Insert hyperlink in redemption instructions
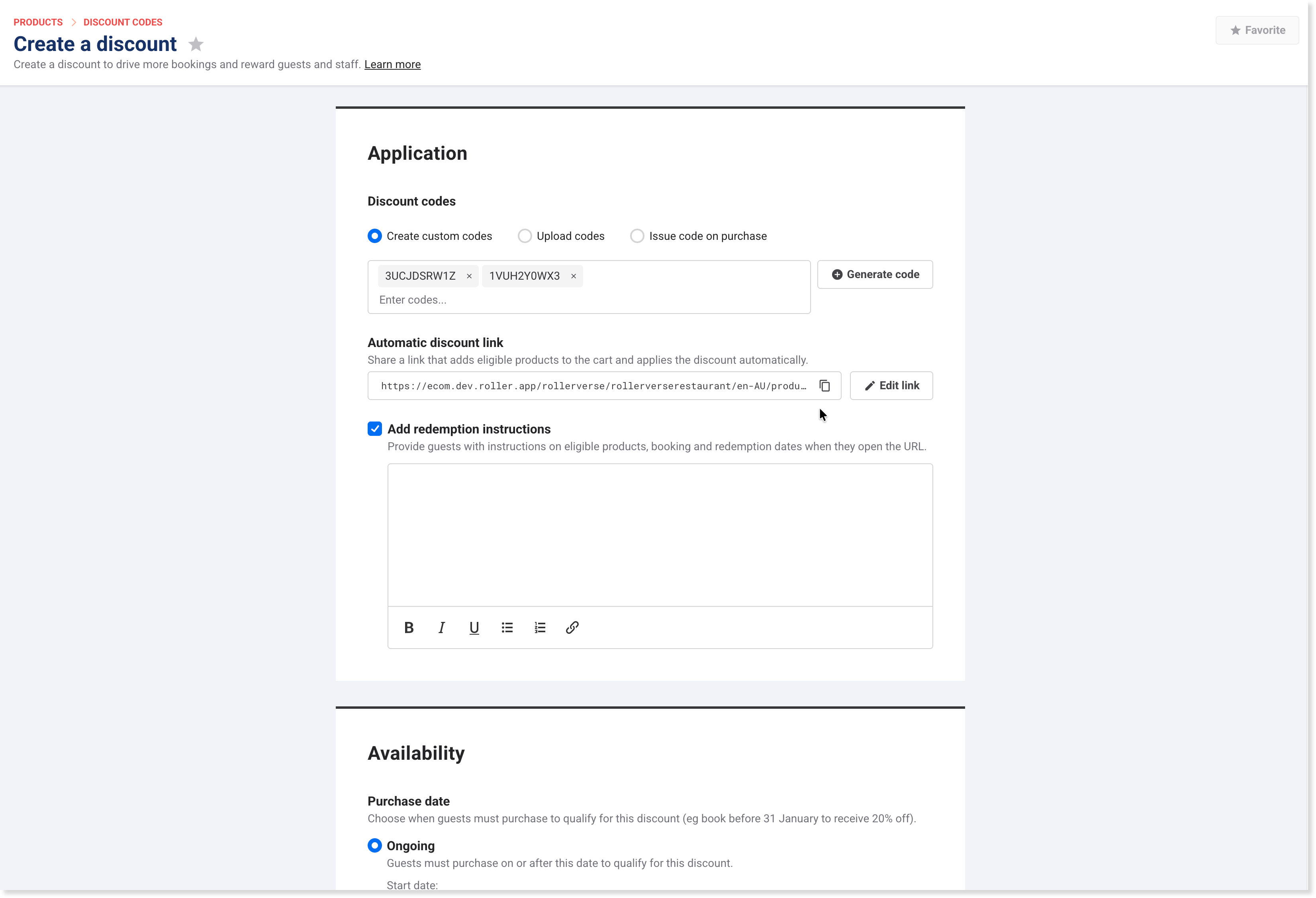The width and height of the screenshot is (1316, 898). pos(572,627)
